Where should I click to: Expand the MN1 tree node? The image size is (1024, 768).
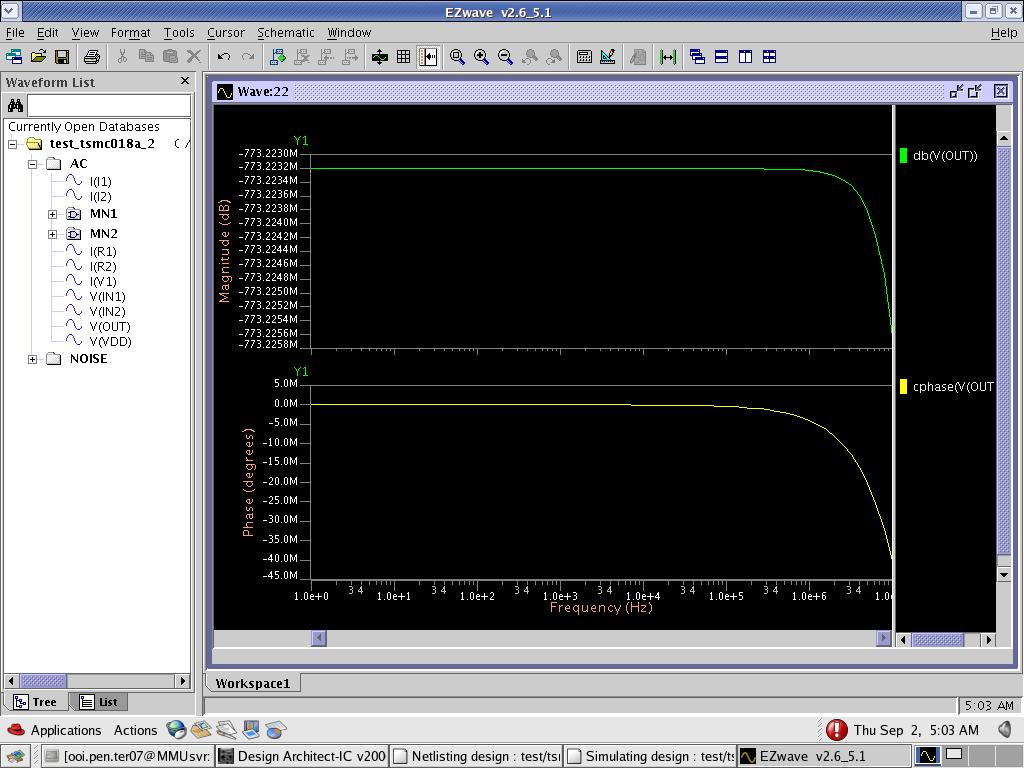click(52, 214)
